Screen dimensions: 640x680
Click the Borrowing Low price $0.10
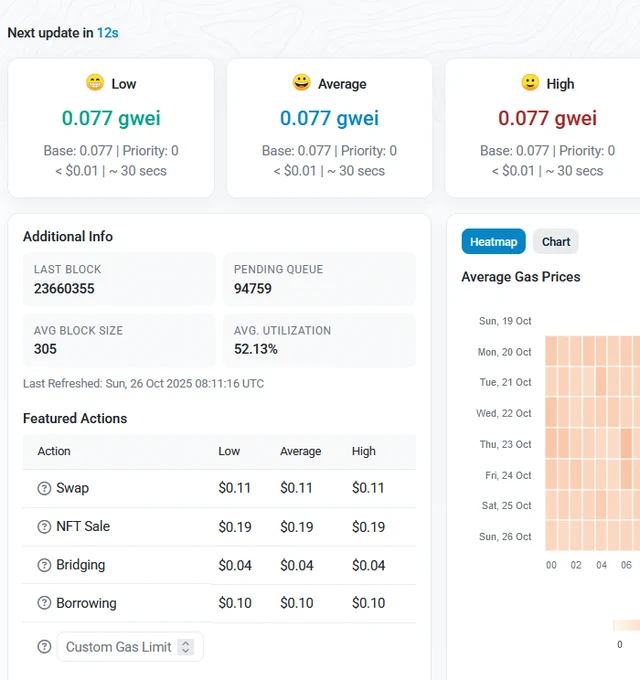click(235, 603)
